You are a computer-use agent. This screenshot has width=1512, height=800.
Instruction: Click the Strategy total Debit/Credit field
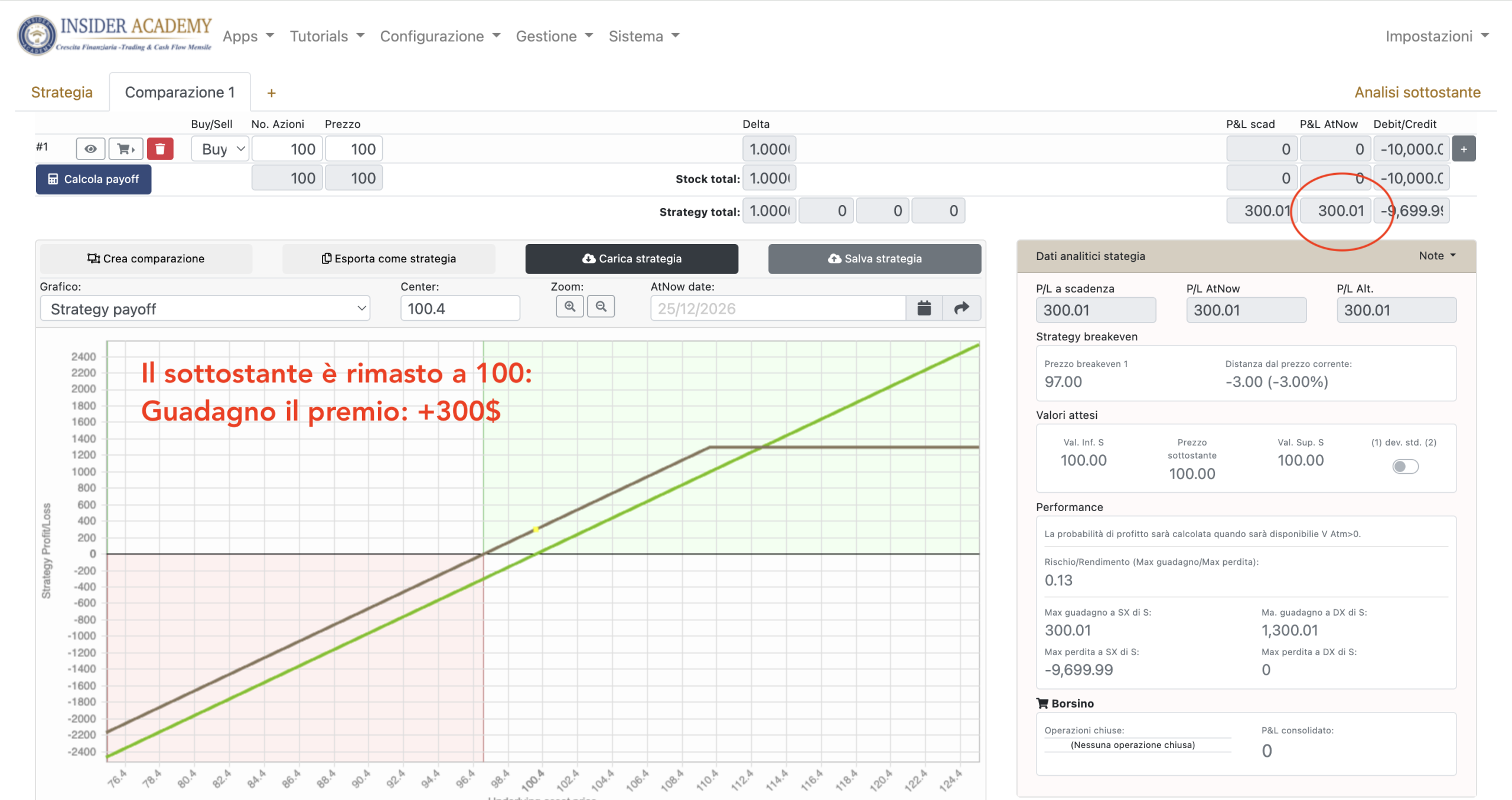(1412, 211)
